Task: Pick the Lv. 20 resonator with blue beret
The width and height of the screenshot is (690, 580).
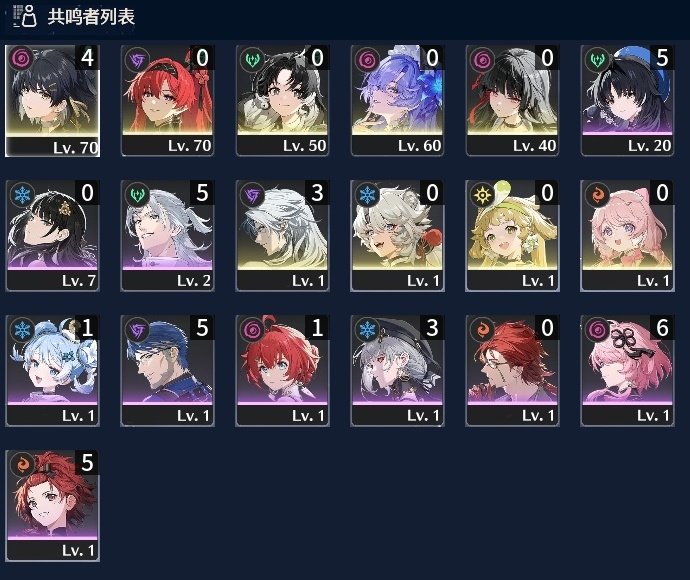Action: click(x=628, y=101)
